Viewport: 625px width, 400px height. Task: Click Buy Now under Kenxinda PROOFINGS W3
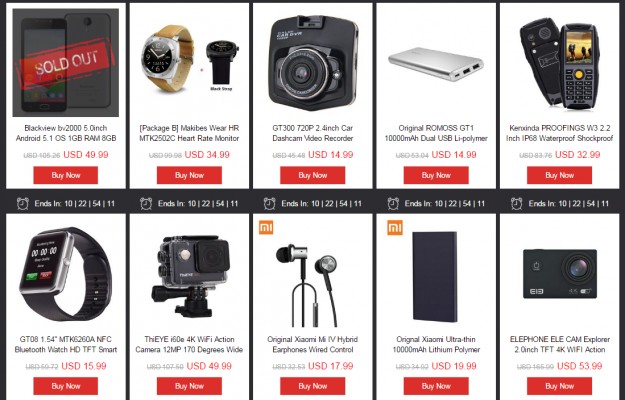pyautogui.click(x=560, y=175)
